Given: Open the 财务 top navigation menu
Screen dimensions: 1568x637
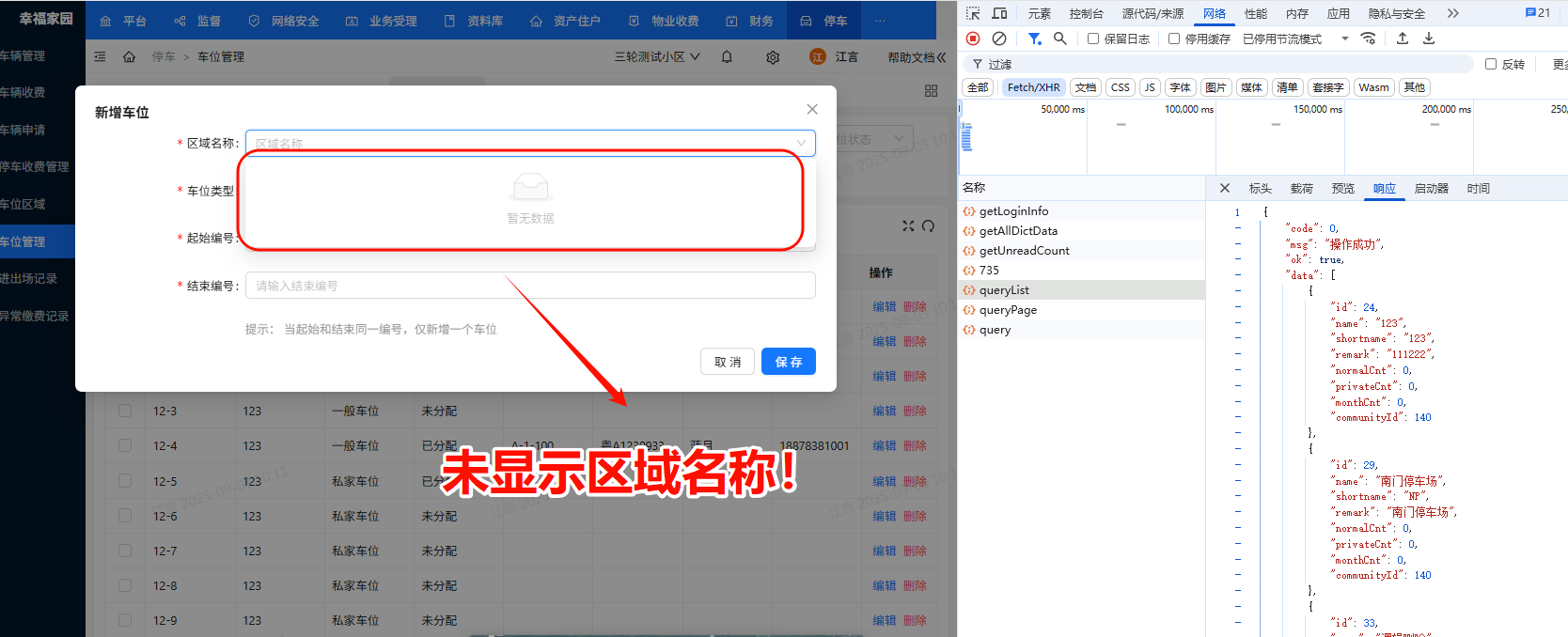Looking at the screenshot, I should 751,21.
